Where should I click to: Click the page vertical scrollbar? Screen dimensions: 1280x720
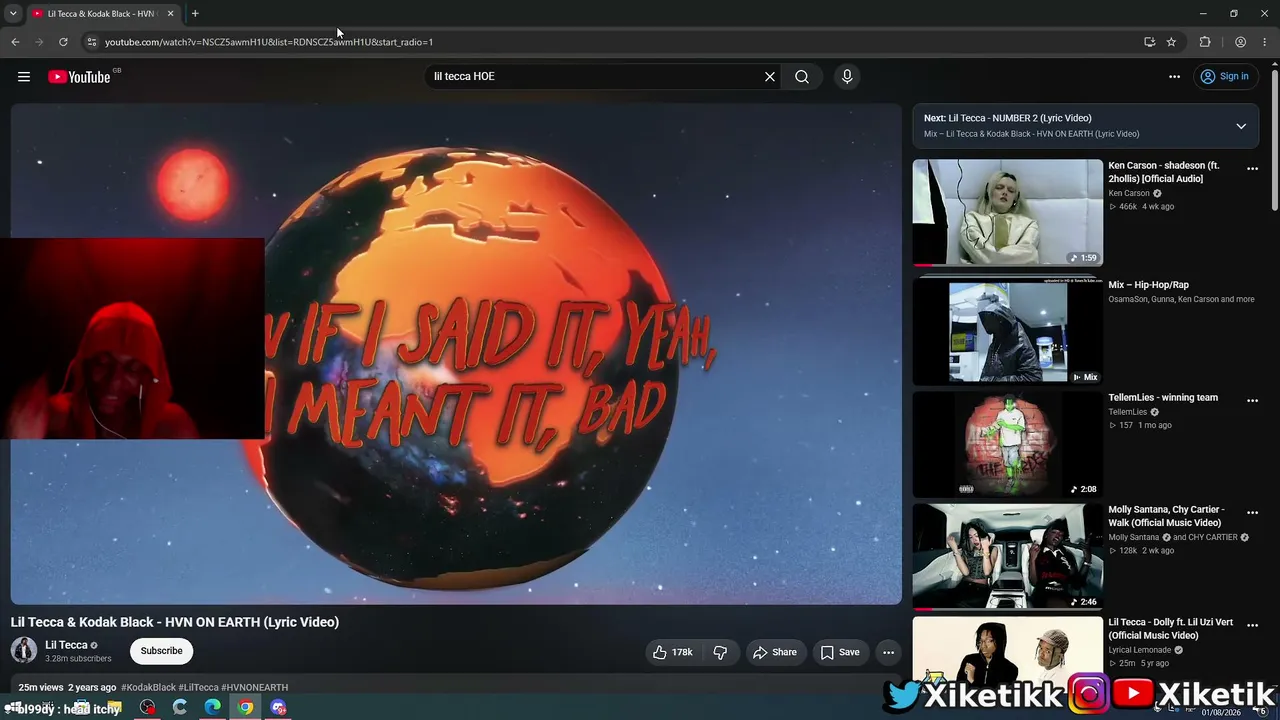click(1274, 140)
